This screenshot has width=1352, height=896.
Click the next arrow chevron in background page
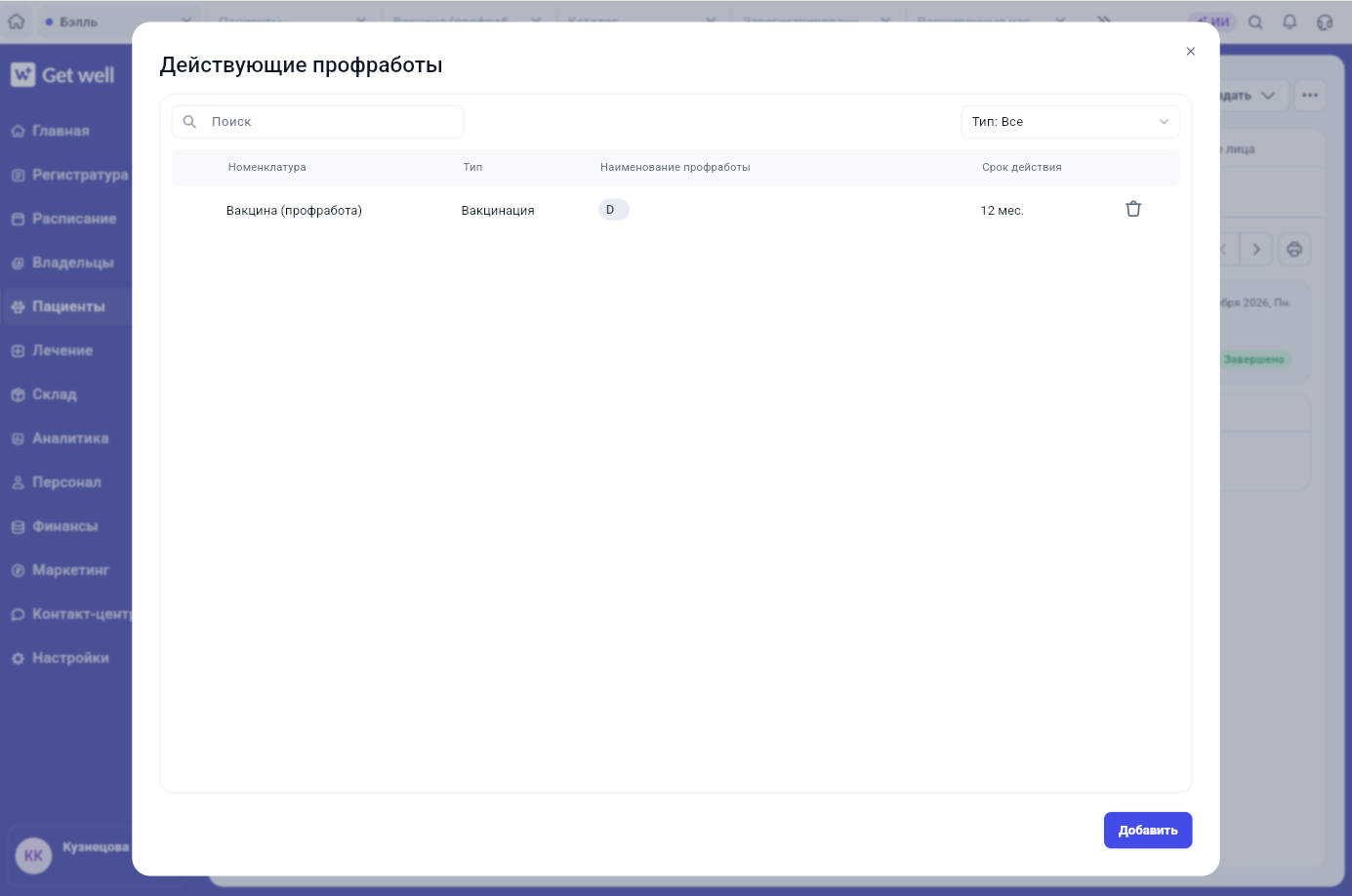pos(1256,249)
